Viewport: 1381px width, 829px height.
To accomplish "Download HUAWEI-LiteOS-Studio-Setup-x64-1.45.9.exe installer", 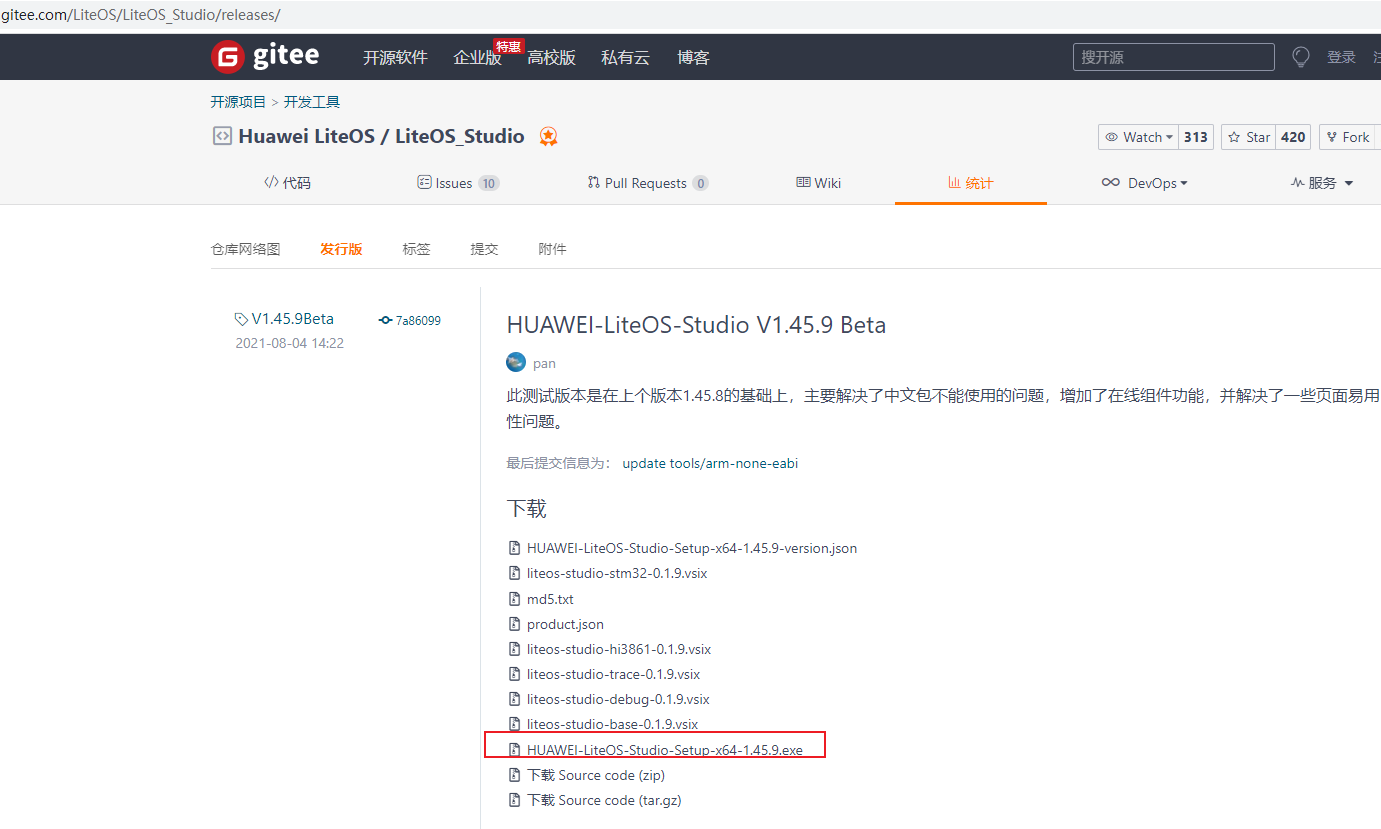I will (665, 750).
